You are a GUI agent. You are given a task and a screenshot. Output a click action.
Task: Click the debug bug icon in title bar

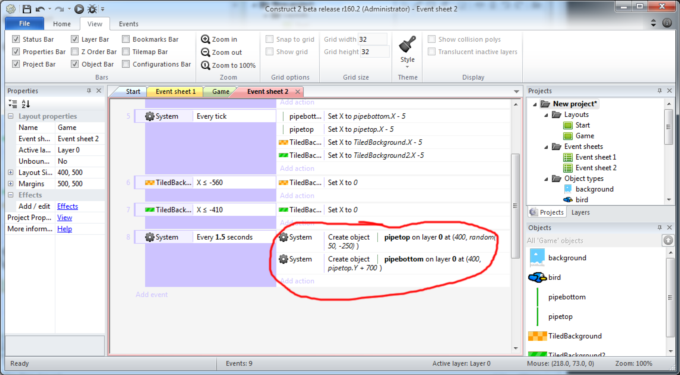click(x=92, y=9)
